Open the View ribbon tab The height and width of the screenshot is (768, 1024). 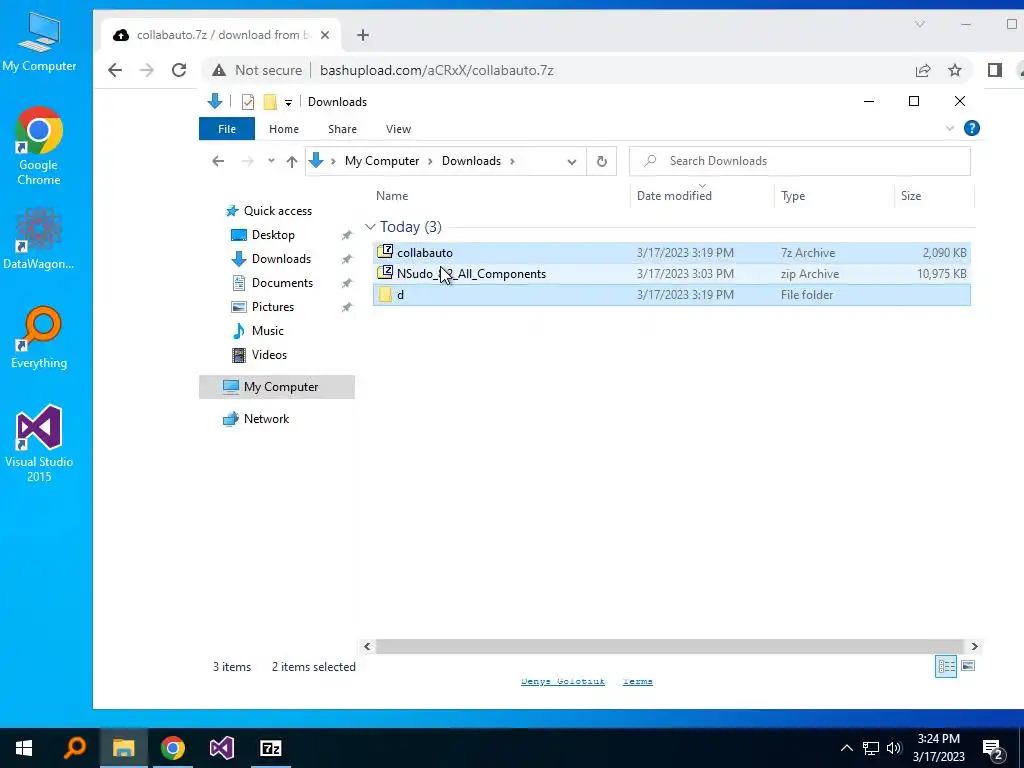tap(398, 129)
